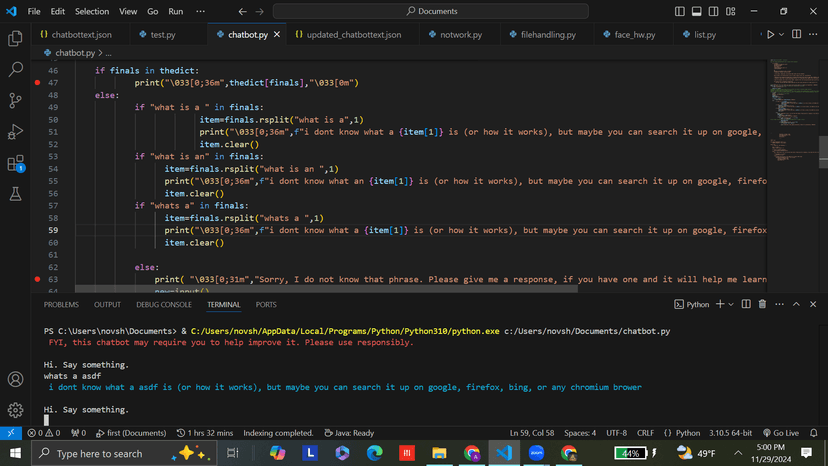
Task: Open the Selection menu
Action: tap(92, 12)
